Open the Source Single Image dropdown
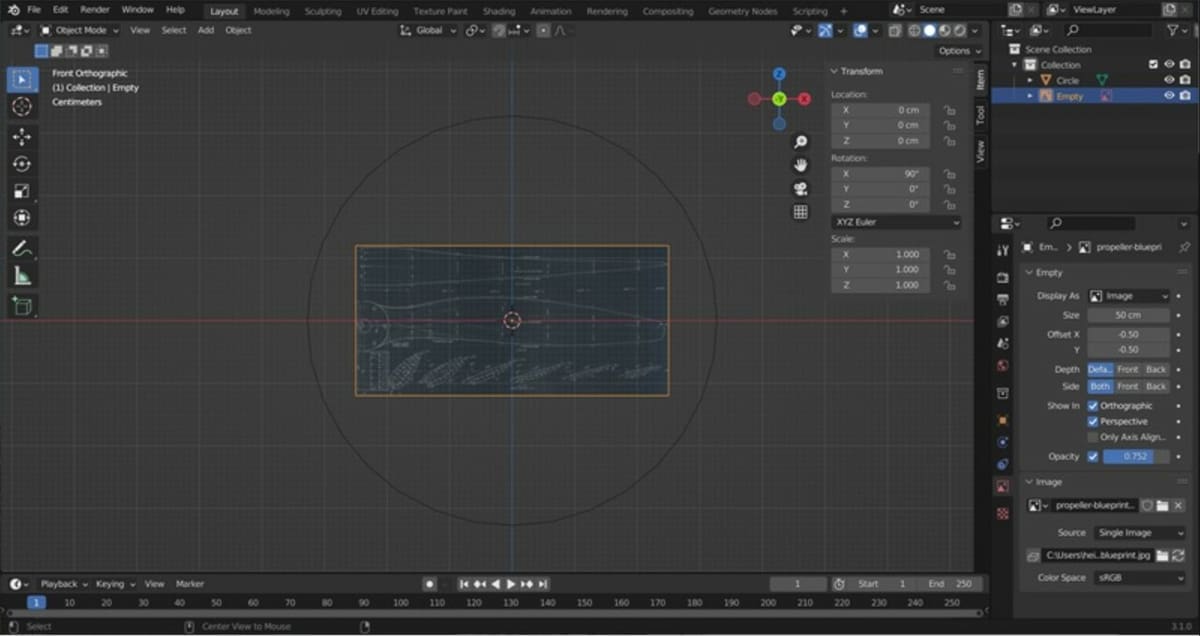Image resolution: width=1200 pixels, height=636 pixels. pyautogui.click(x=1139, y=533)
